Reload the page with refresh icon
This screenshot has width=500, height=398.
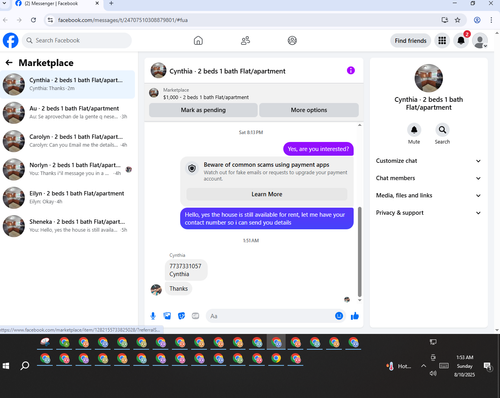[x=33, y=20]
